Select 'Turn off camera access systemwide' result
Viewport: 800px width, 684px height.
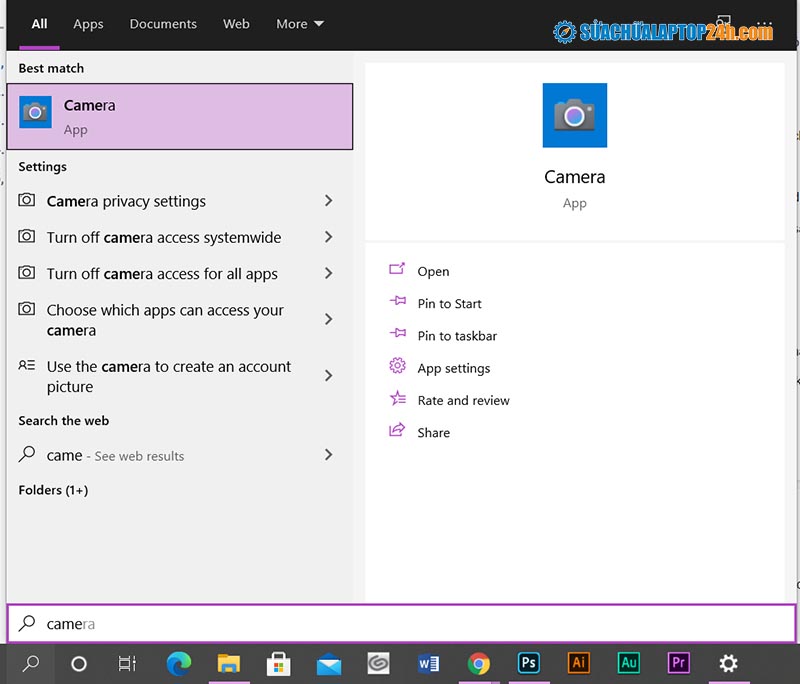[x=180, y=237]
